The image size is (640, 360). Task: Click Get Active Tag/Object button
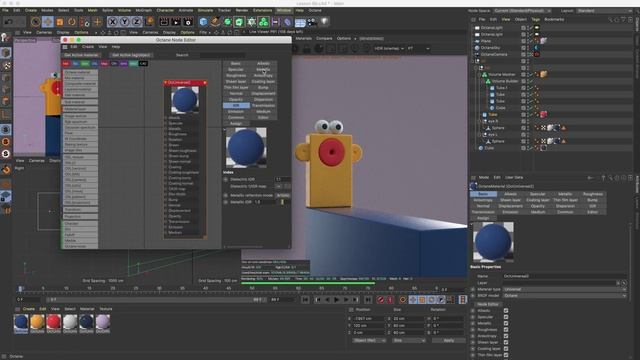pyautogui.click(x=131, y=55)
